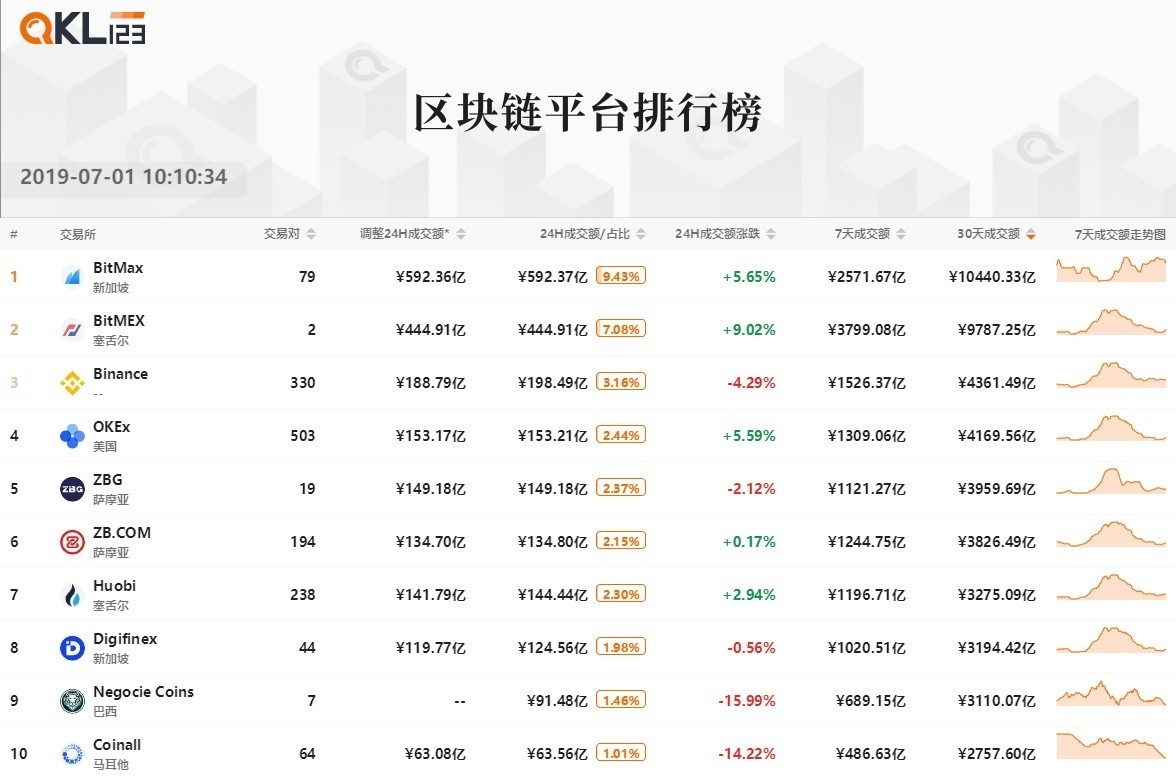Select the ¥188.79亿 adjusted volume

(x=430, y=383)
